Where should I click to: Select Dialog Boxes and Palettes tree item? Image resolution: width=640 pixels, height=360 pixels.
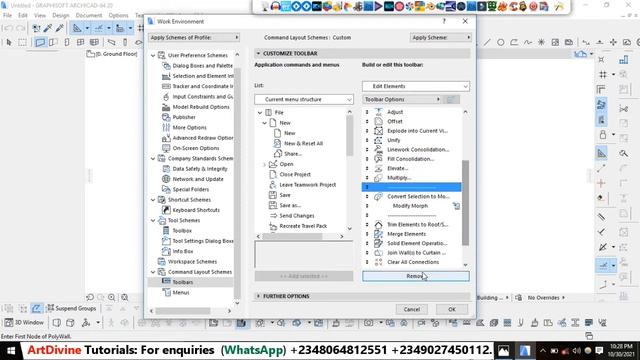pos(198,65)
